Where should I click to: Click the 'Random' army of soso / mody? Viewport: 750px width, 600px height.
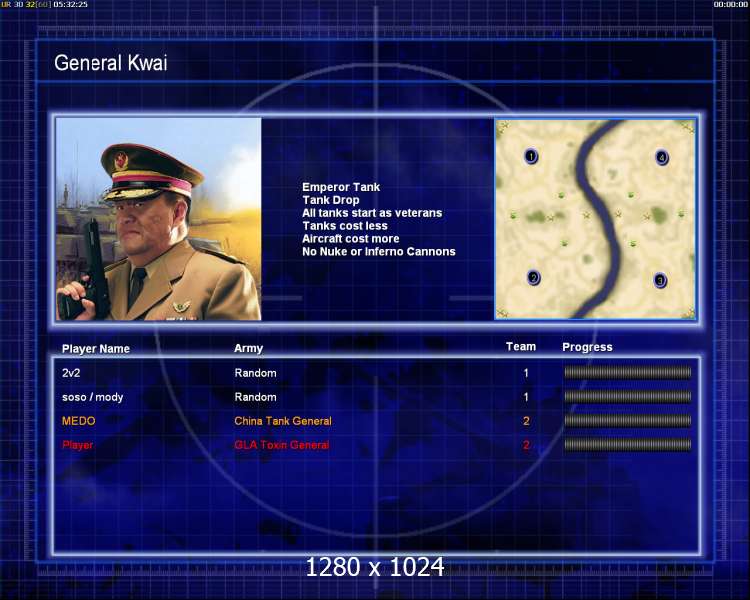255,397
